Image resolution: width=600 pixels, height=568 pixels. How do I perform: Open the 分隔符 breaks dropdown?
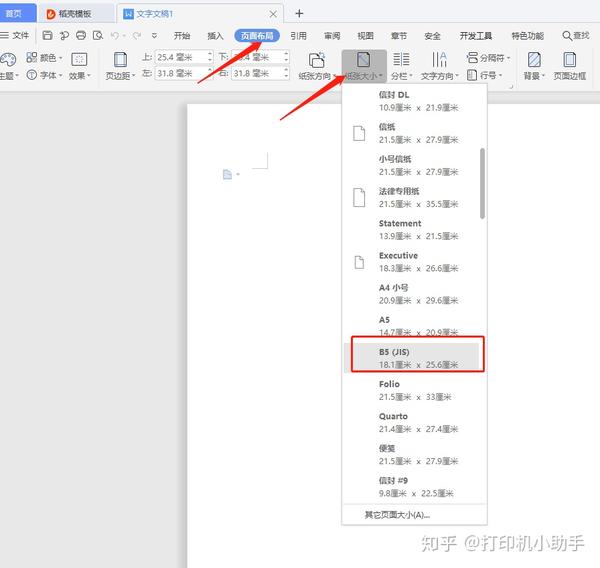tap(488, 58)
